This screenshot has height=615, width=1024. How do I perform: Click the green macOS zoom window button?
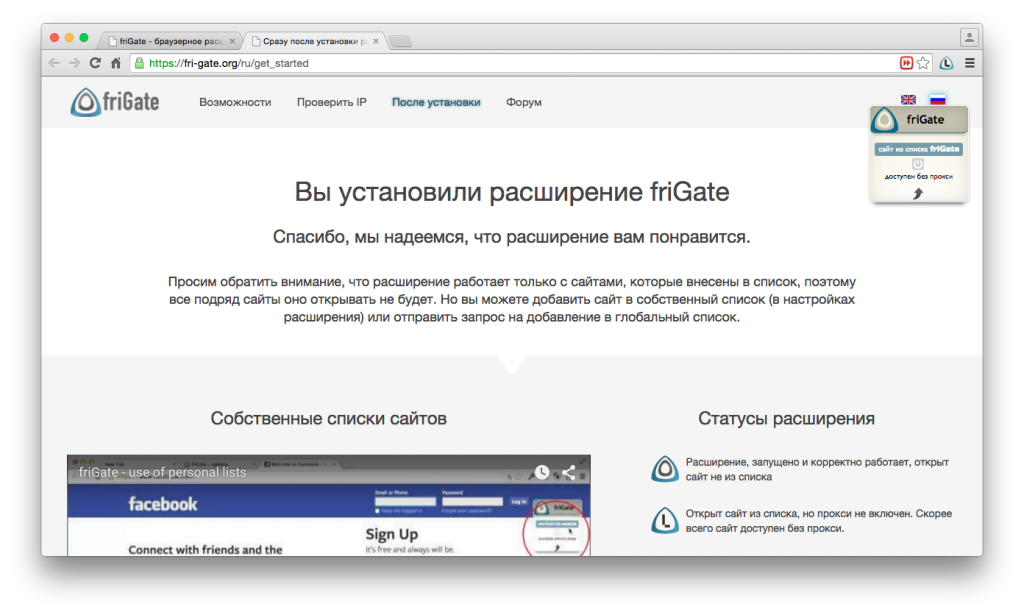84,38
